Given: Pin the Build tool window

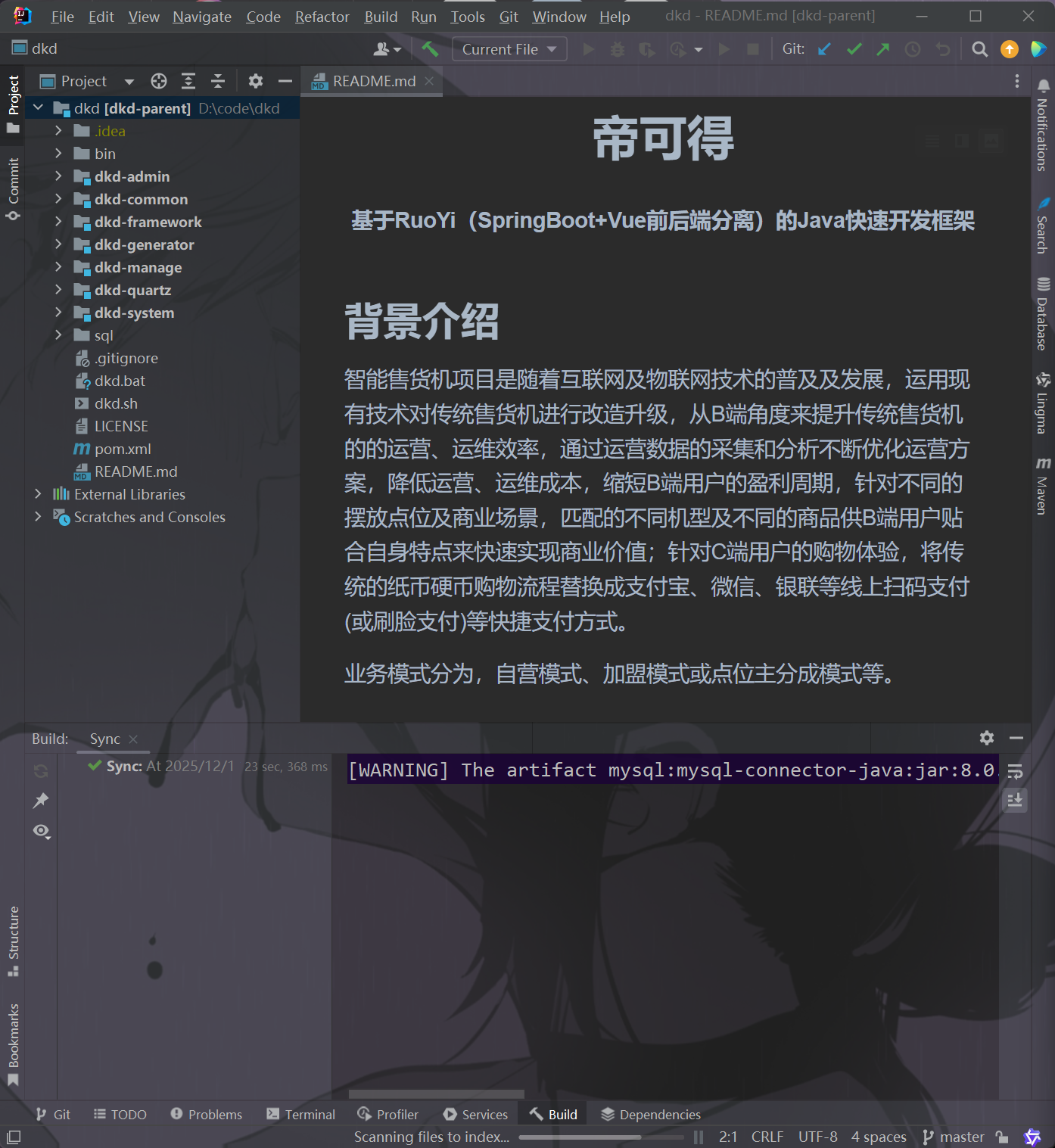Looking at the screenshot, I should coord(42,800).
